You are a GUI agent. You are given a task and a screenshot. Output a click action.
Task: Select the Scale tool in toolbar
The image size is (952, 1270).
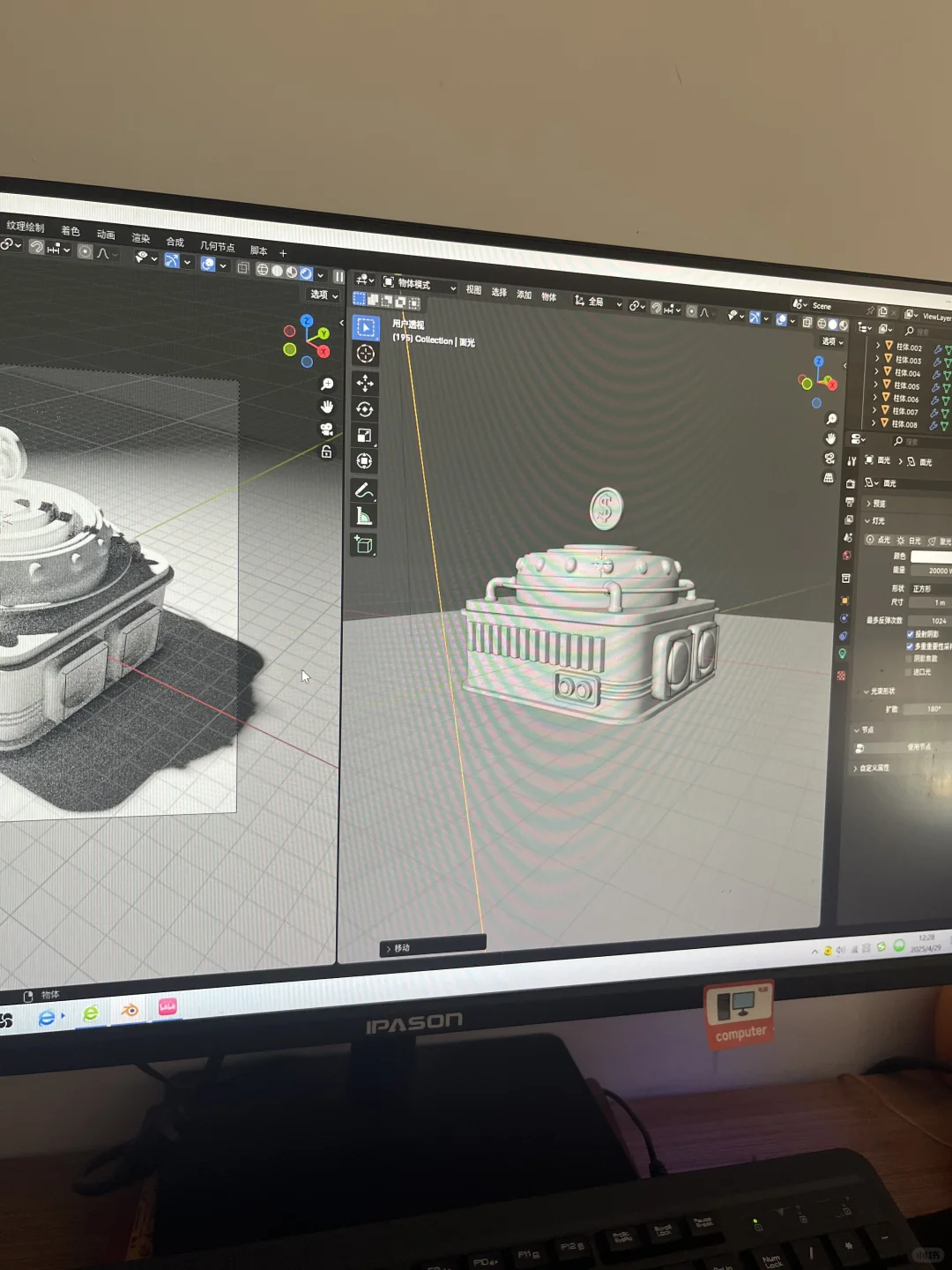click(x=364, y=435)
